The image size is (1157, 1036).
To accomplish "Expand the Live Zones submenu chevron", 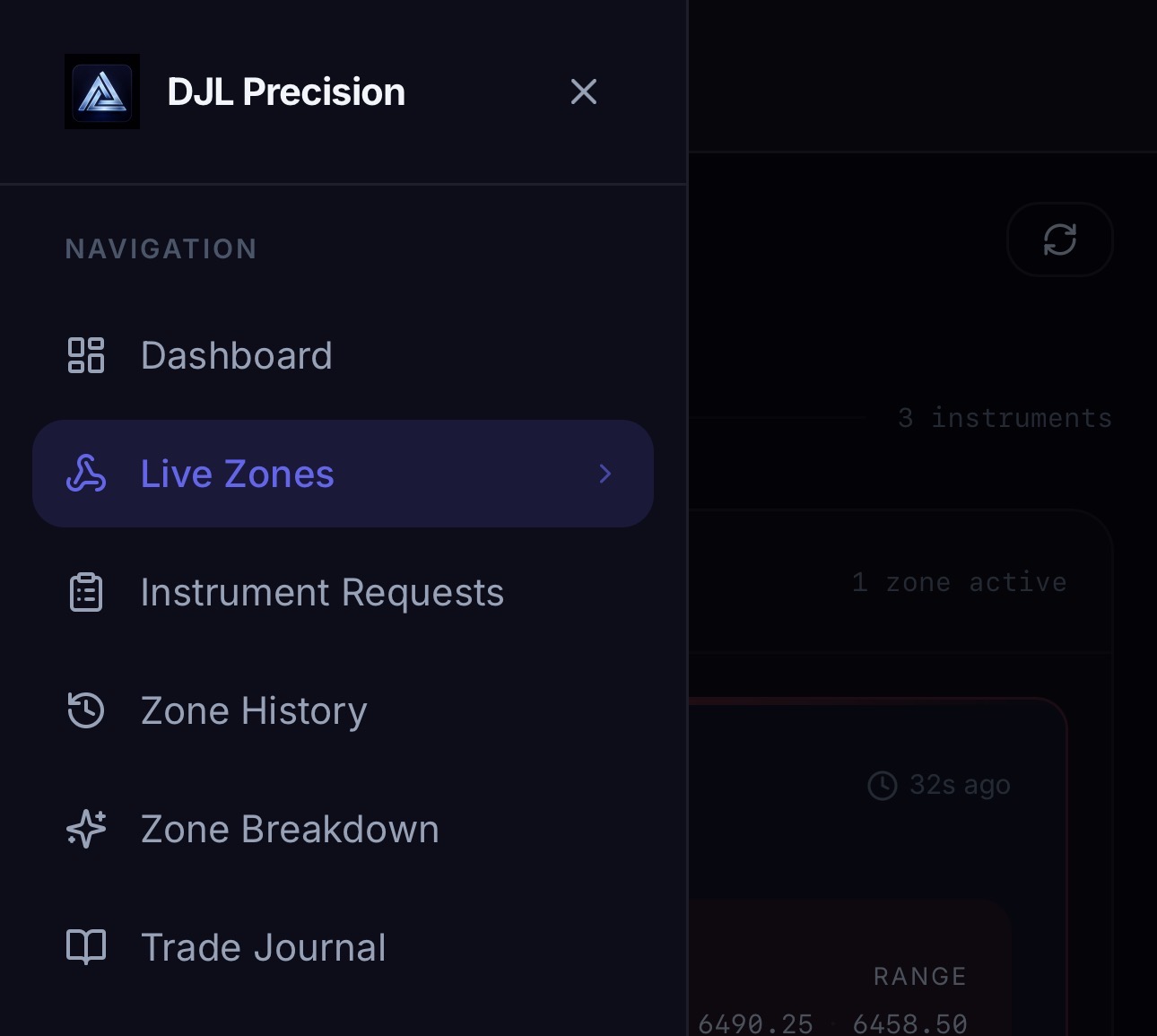I will (x=605, y=474).
